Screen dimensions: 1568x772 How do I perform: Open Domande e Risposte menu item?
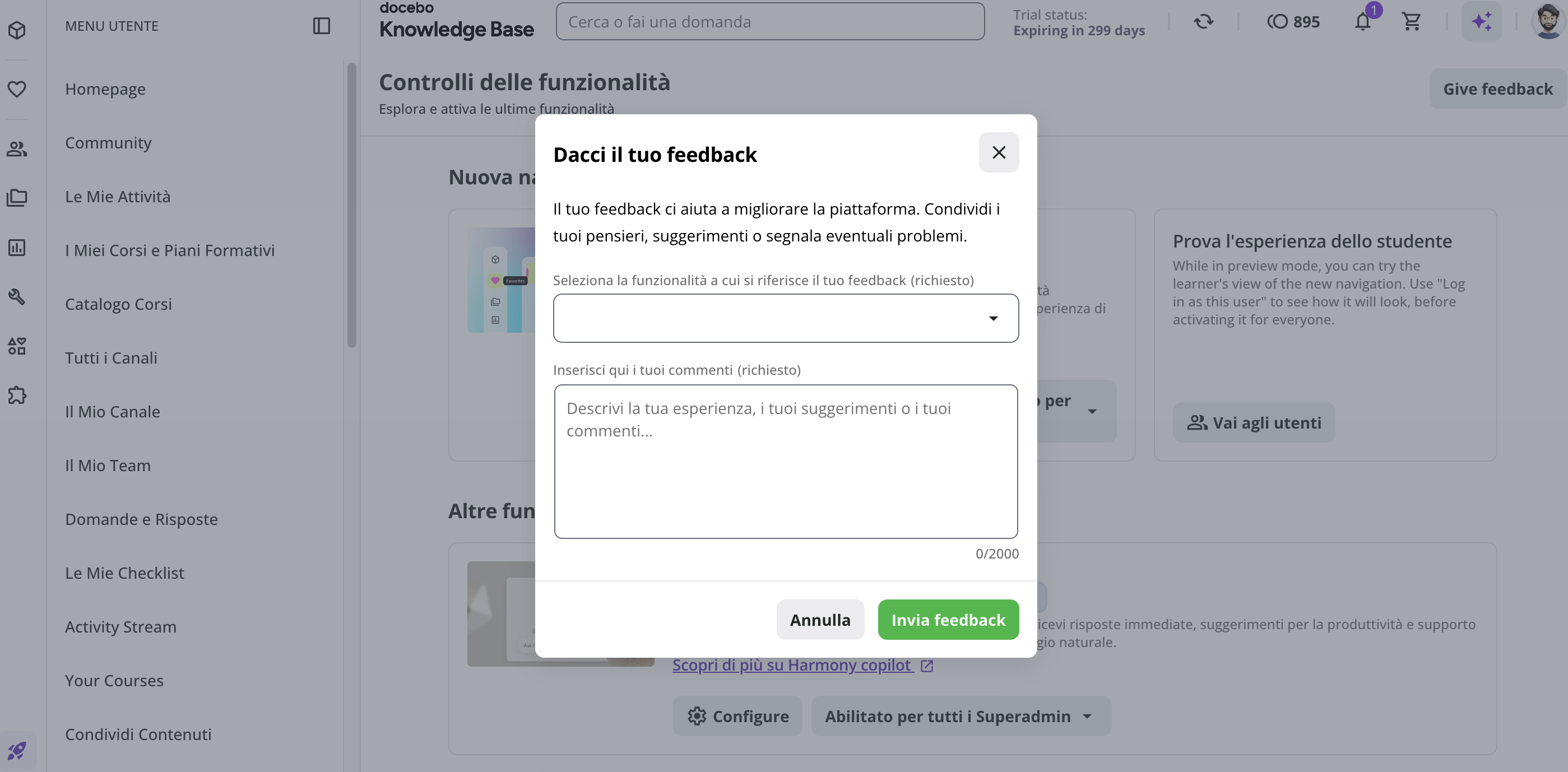[x=141, y=519]
